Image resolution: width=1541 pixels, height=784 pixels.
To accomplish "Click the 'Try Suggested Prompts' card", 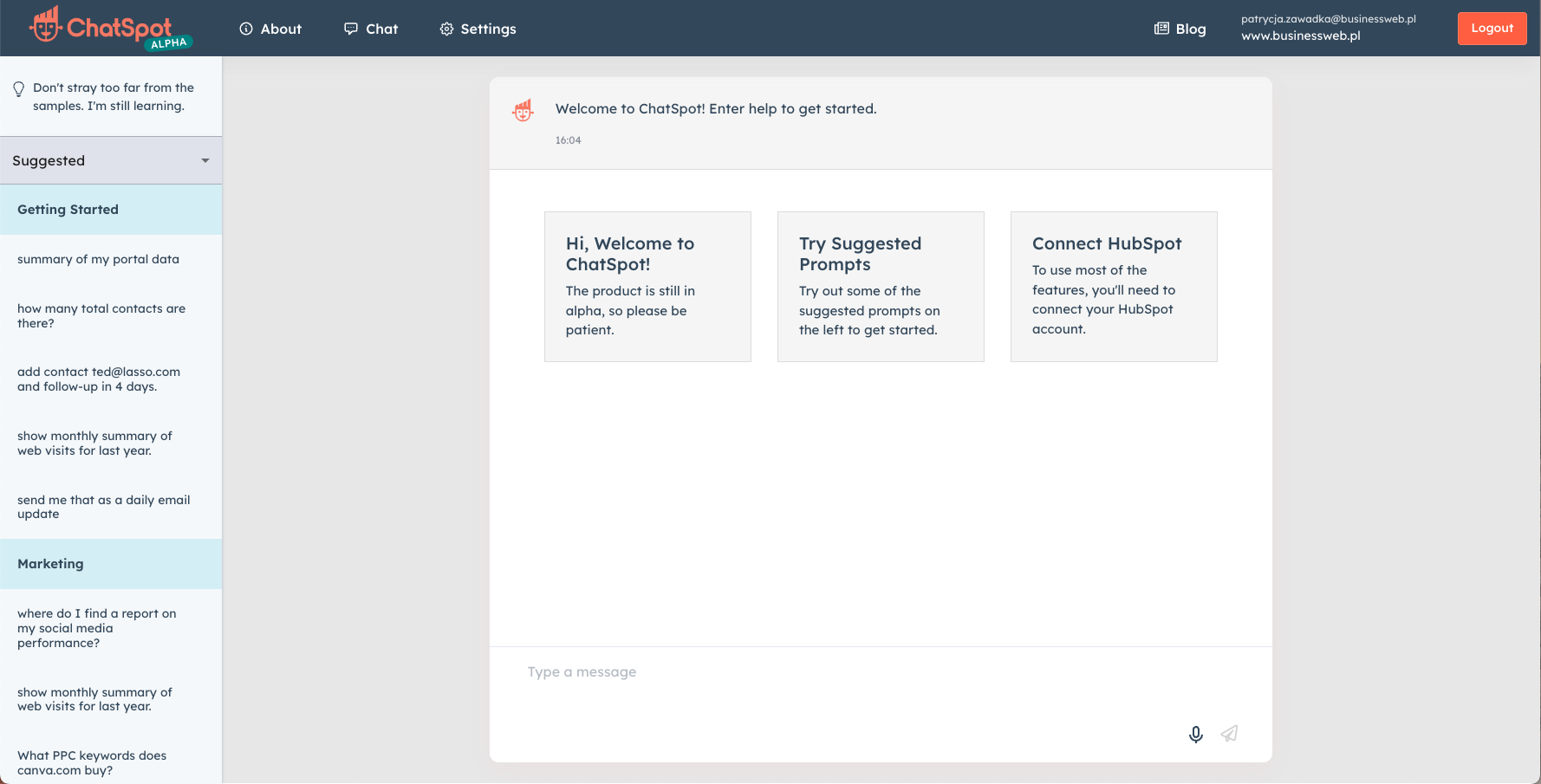I will [881, 287].
